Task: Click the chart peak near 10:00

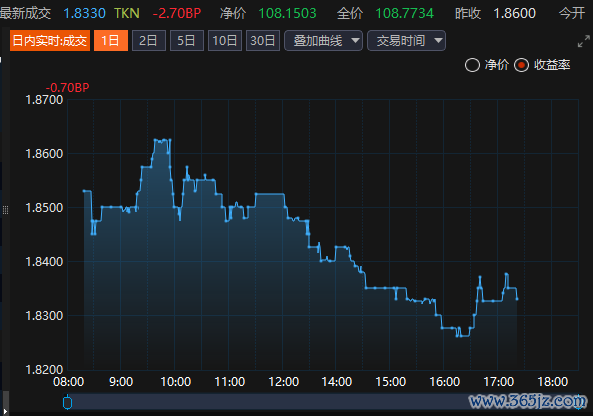Action: click(x=162, y=140)
